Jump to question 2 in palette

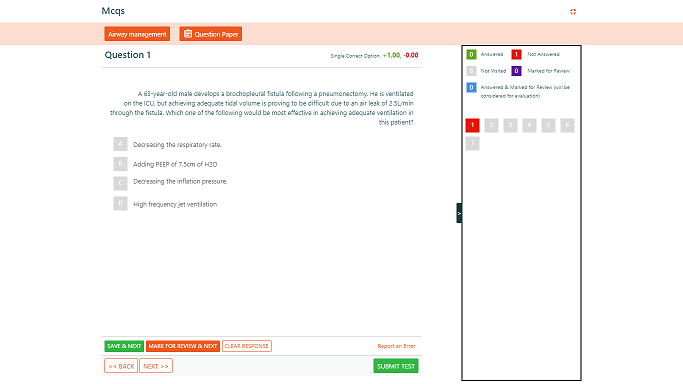(x=491, y=125)
